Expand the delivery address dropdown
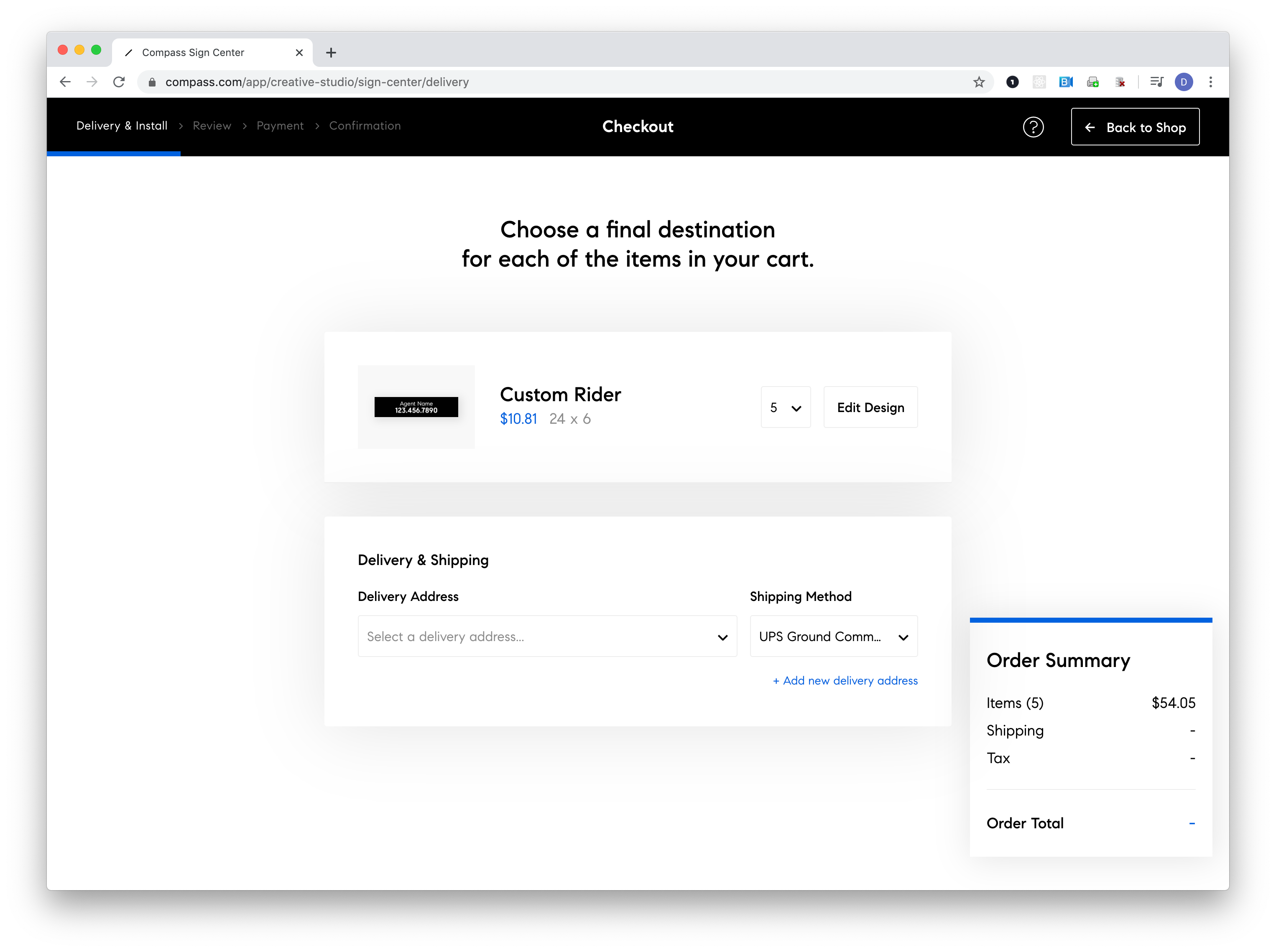This screenshot has height=952, width=1276. tap(546, 636)
